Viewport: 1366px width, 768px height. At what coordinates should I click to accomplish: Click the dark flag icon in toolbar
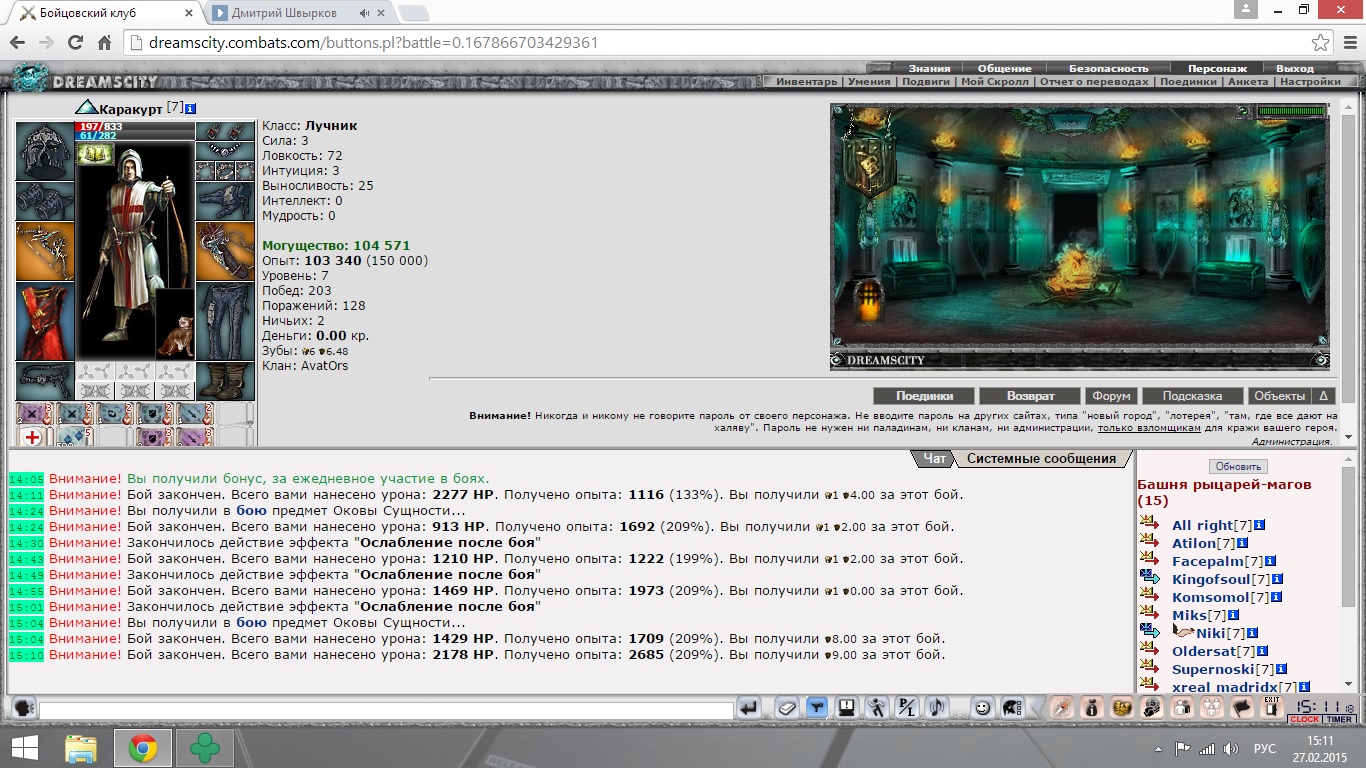[x=1241, y=708]
